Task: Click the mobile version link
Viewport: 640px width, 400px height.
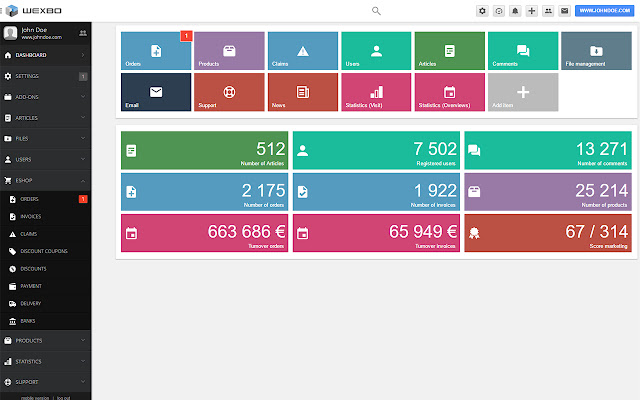Action: pyautogui.click(x=35, y=398)
